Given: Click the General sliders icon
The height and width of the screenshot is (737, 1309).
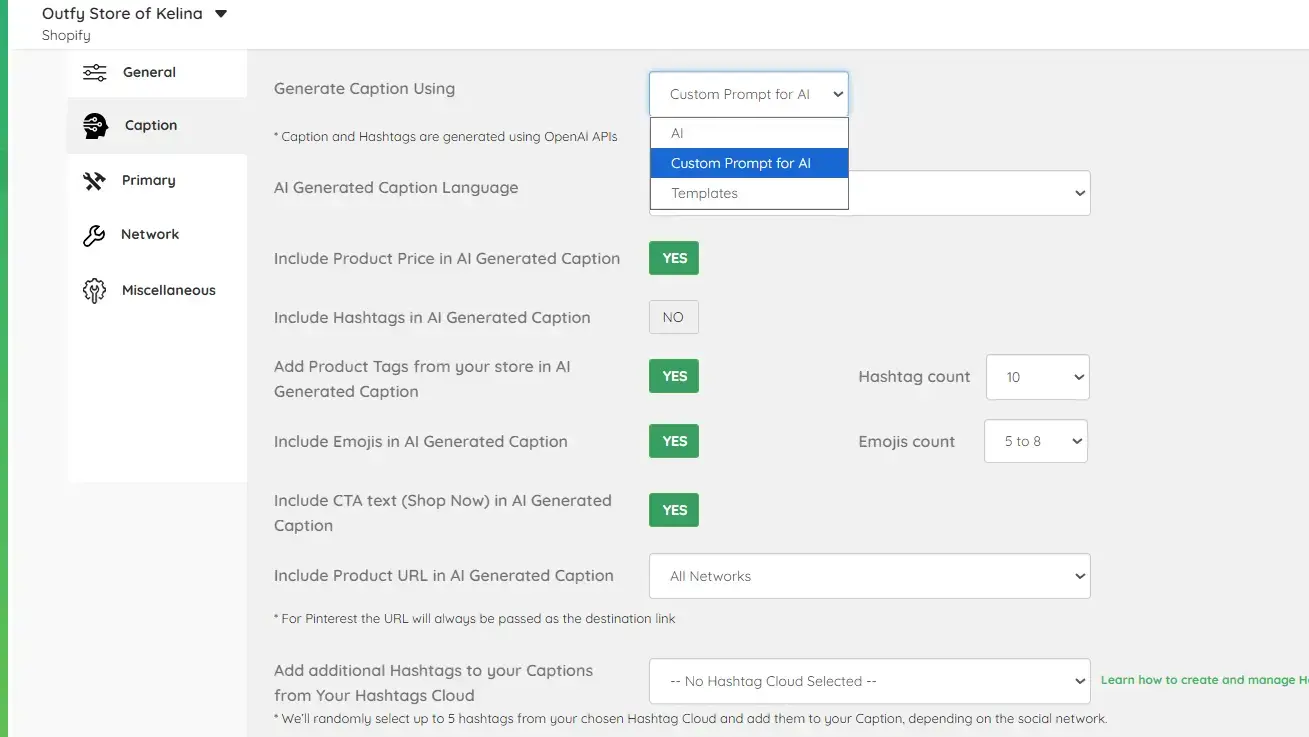Looking at the screenshot, I should [x=95, y=72].
